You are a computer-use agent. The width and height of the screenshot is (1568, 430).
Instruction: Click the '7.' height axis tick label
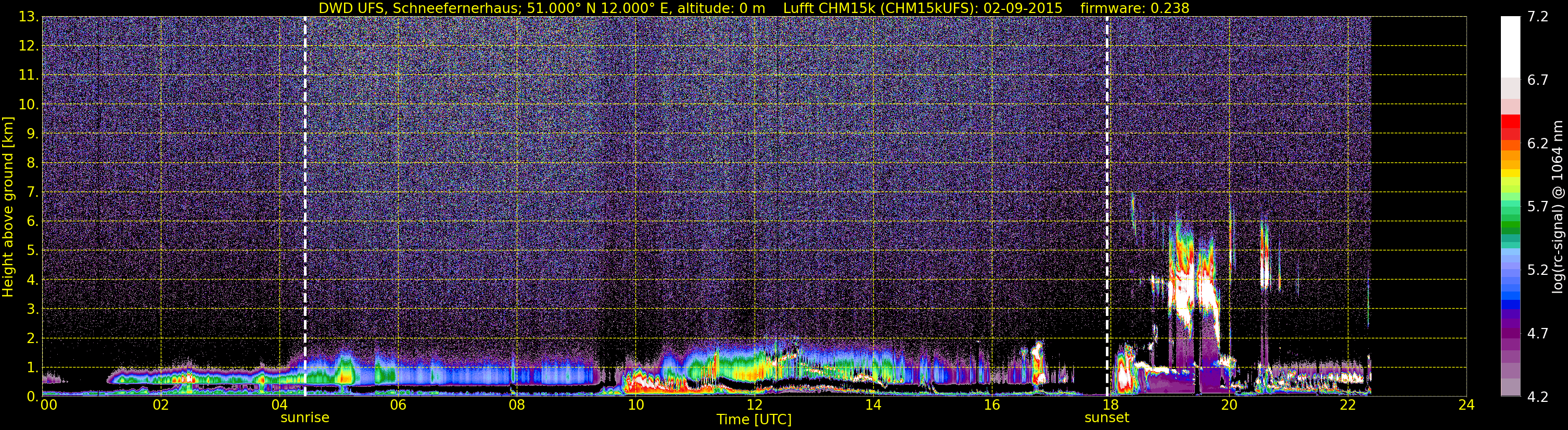coord(32,192)
